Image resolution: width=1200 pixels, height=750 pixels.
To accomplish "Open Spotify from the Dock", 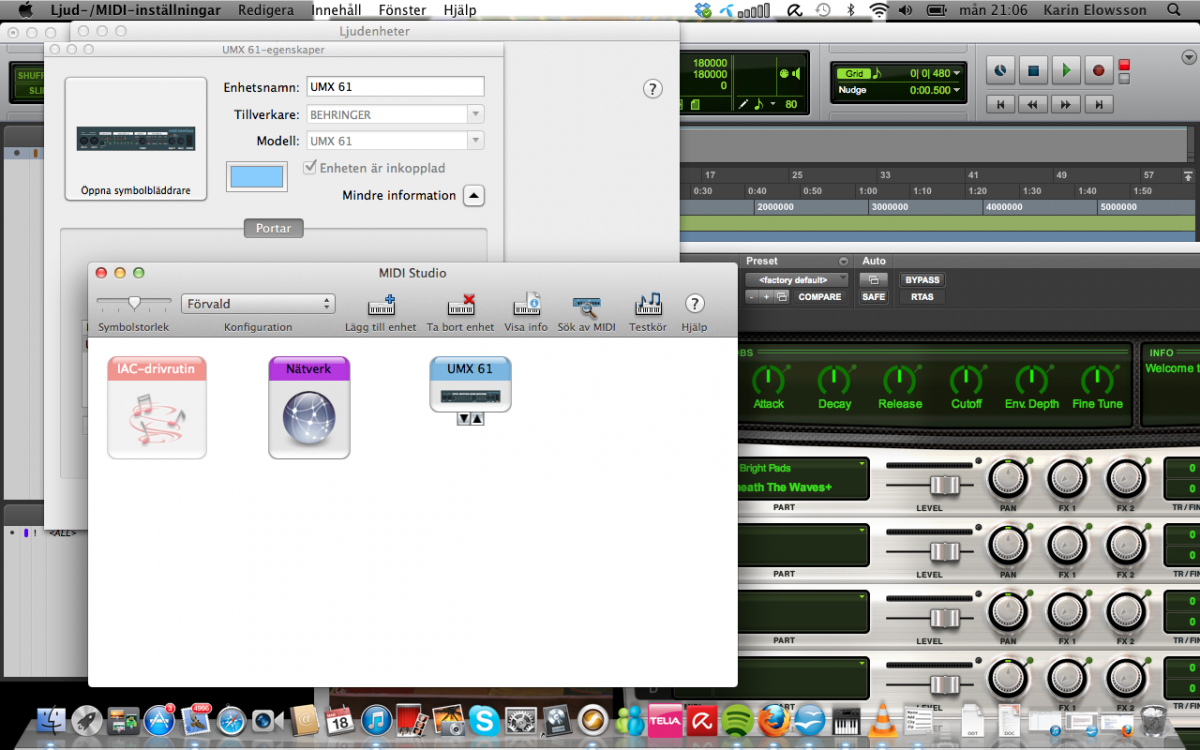I will tap(737, 719).
